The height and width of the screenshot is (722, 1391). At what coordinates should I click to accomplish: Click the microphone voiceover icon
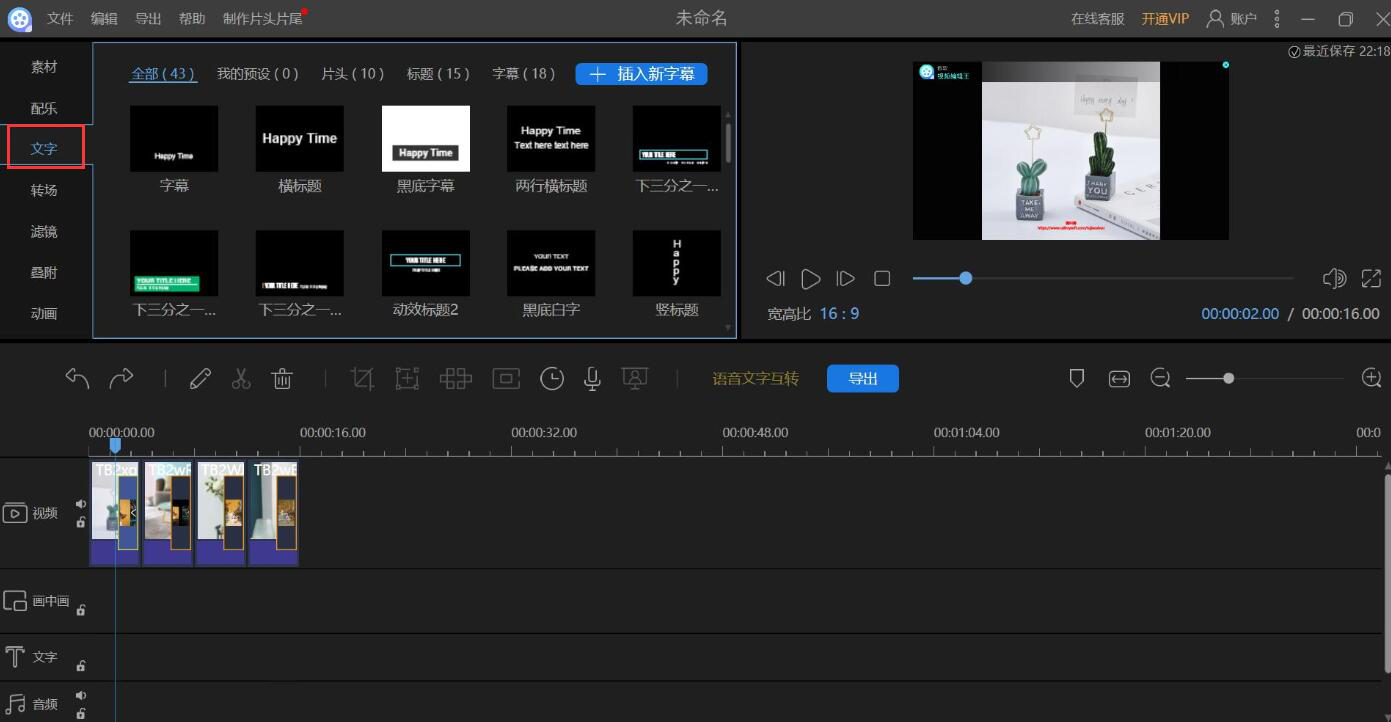click(x=592, y=378)
